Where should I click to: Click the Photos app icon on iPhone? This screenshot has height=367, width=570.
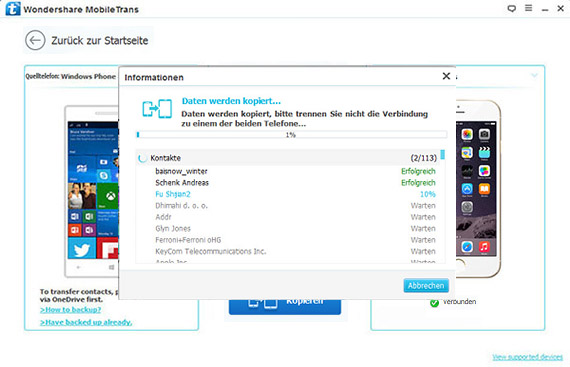tap(467, 134)
